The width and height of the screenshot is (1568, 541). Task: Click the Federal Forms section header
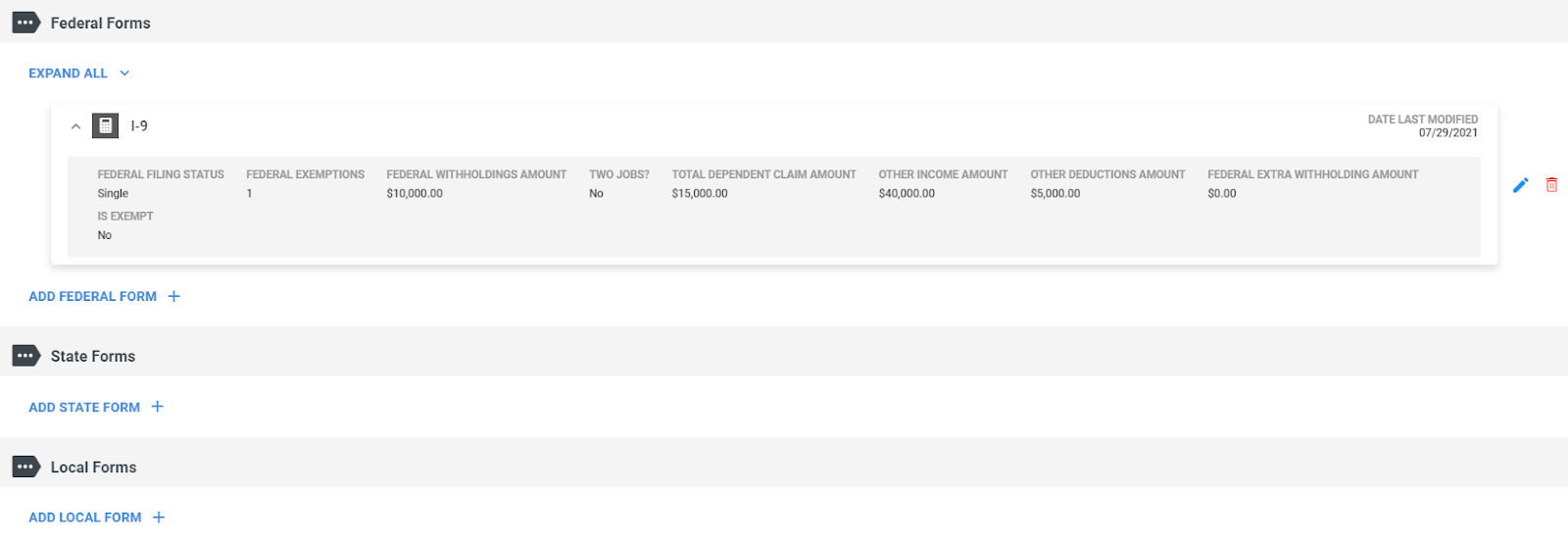click(x=101, y=23)
